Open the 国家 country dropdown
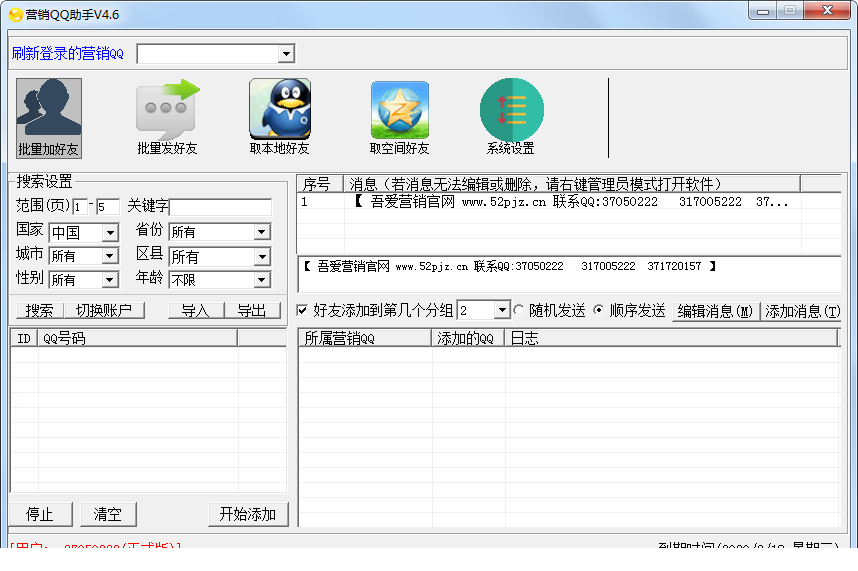This screenshot has height=571, width=858. [110, 232]
